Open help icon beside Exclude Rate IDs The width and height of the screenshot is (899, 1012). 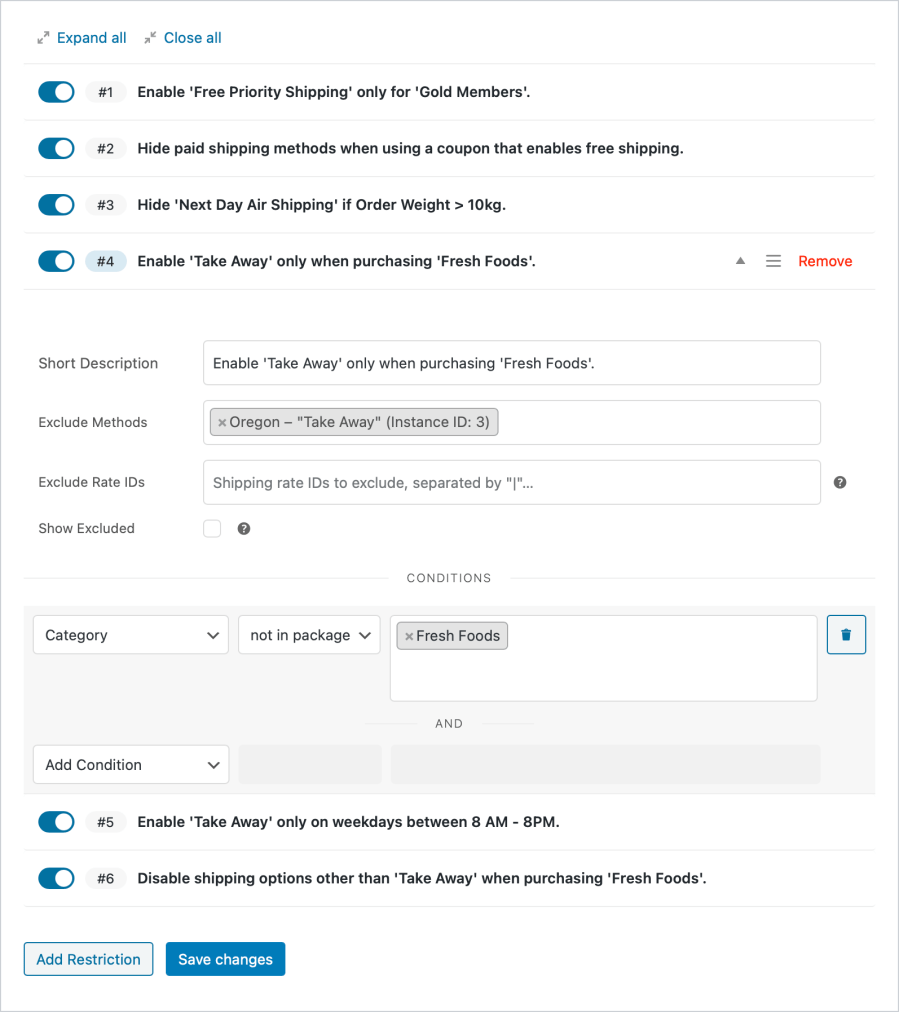click(x=839, y=482)
